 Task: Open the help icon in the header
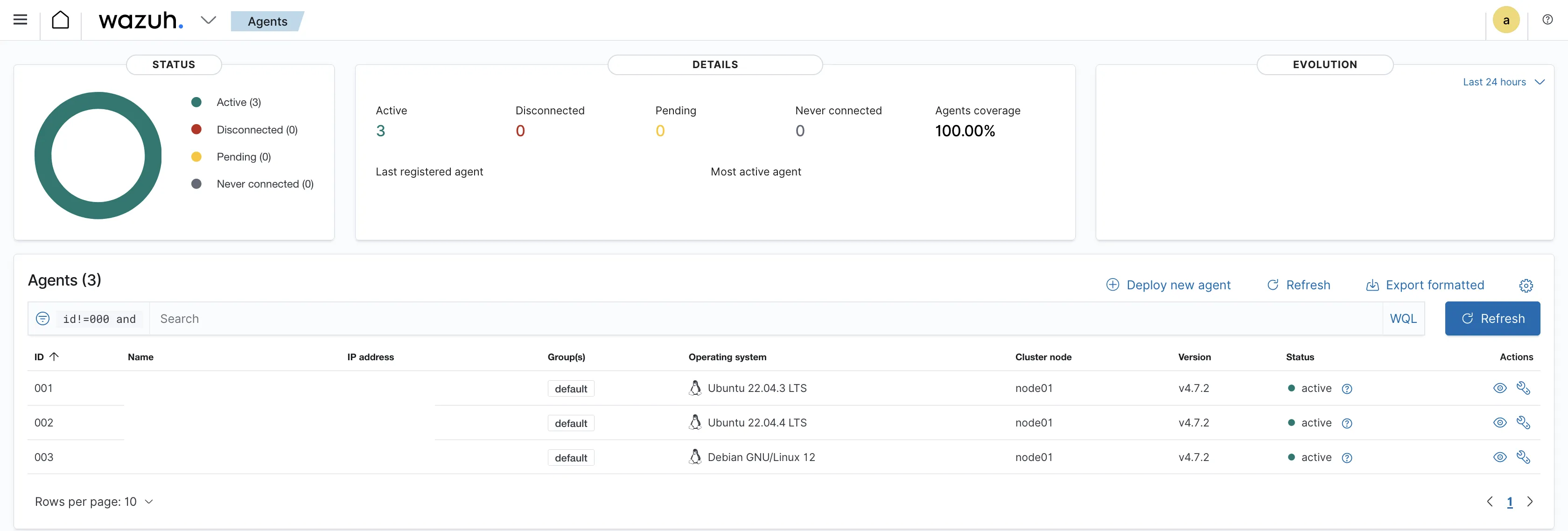(1547, 20)
